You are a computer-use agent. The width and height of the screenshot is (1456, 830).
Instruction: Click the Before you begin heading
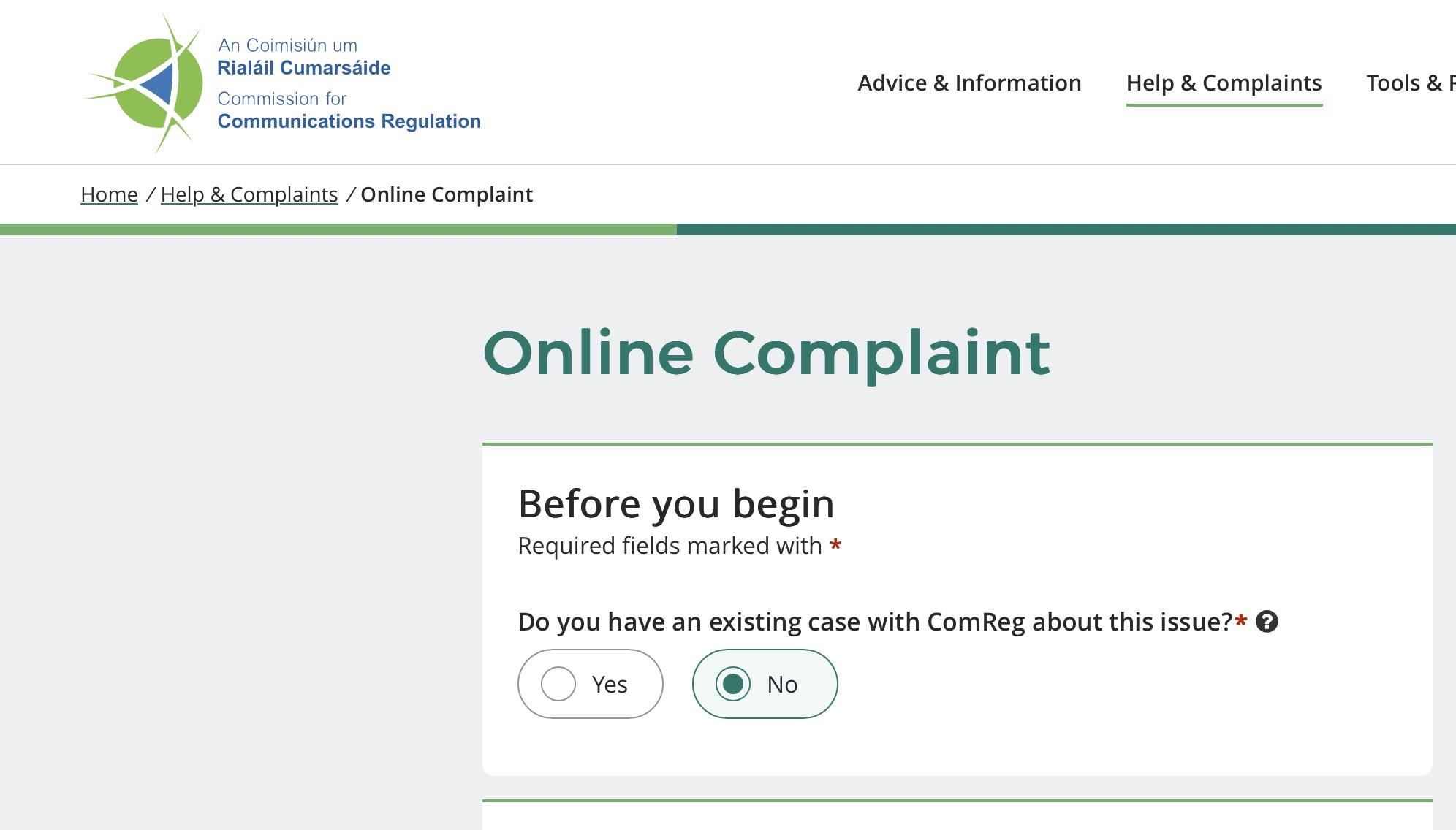point(675,504)
